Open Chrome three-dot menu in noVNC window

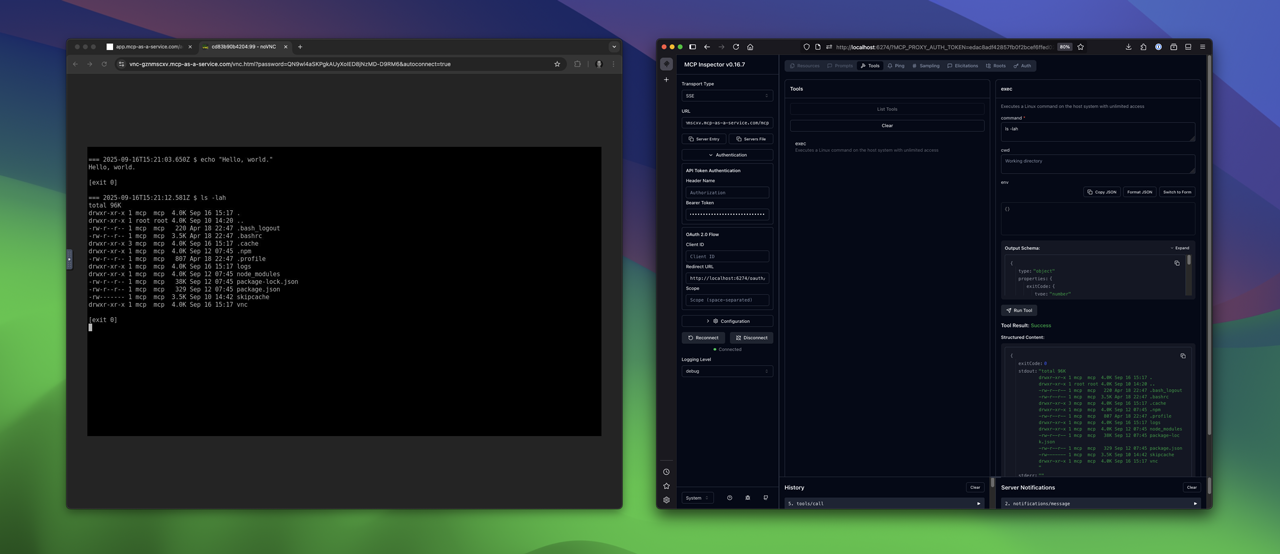614,64
